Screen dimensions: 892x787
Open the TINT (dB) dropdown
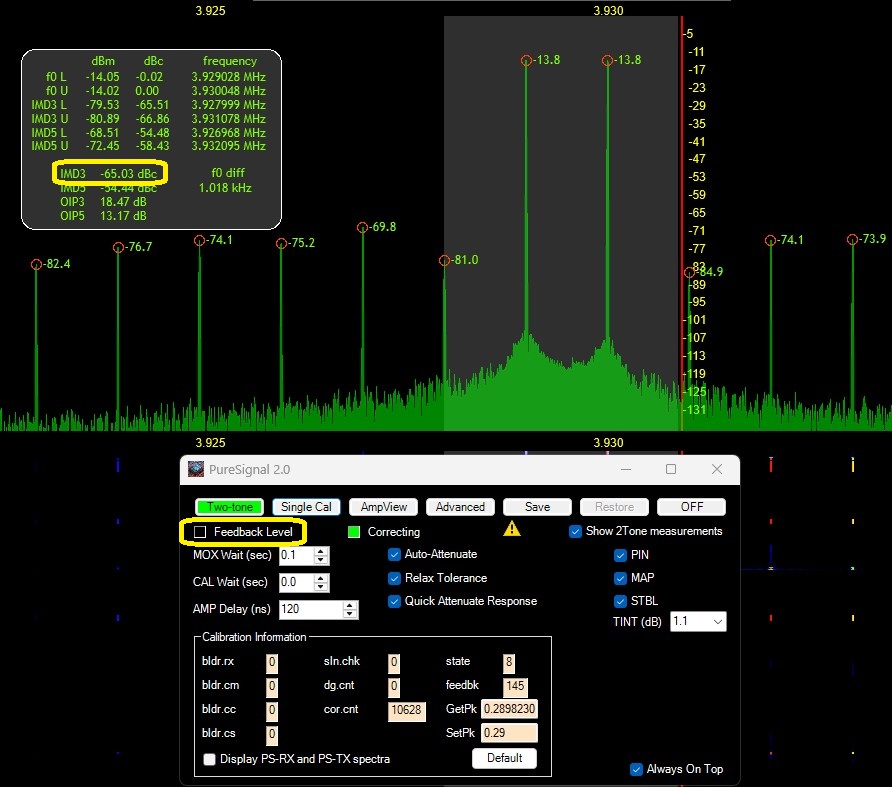coord(698,622)
